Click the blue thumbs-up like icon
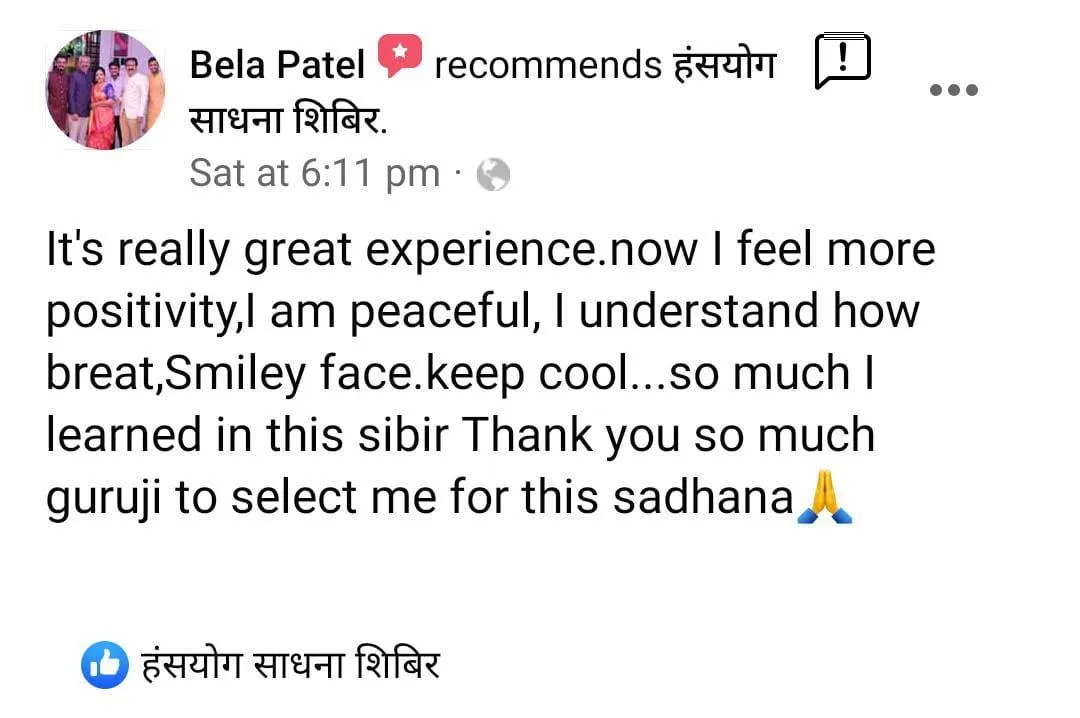1080x718 pixels. (105, 665)
